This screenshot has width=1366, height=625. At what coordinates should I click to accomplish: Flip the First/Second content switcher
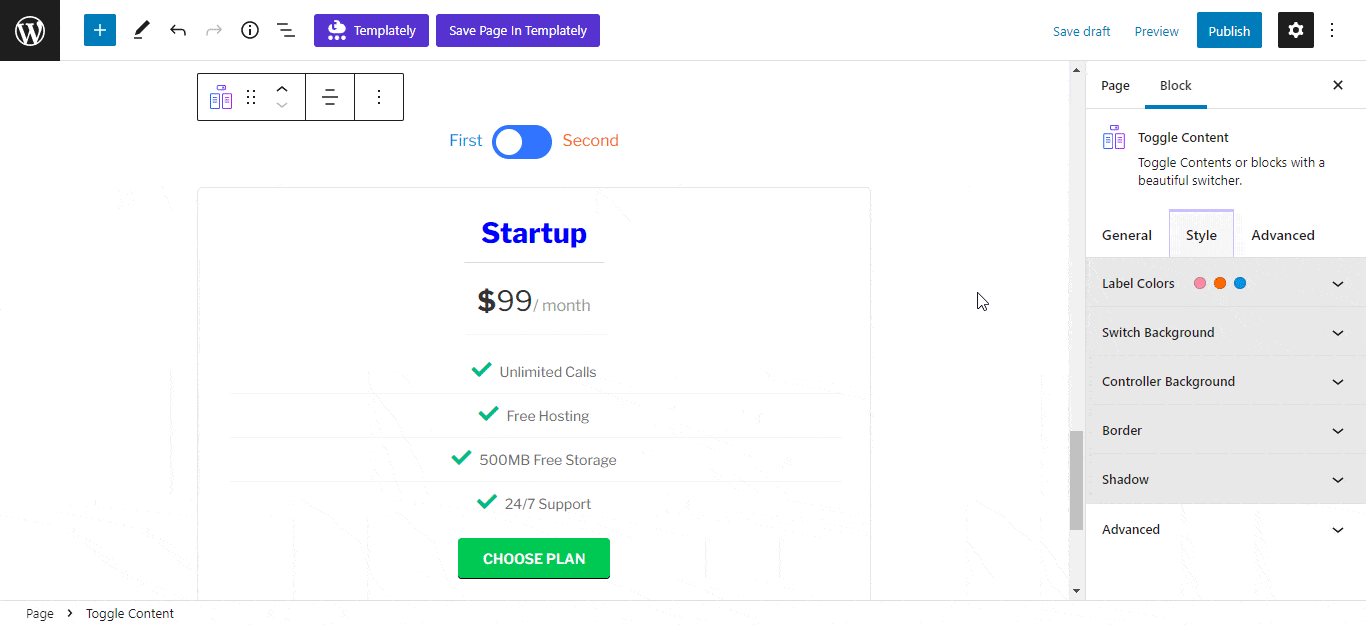tap(522, 142)
